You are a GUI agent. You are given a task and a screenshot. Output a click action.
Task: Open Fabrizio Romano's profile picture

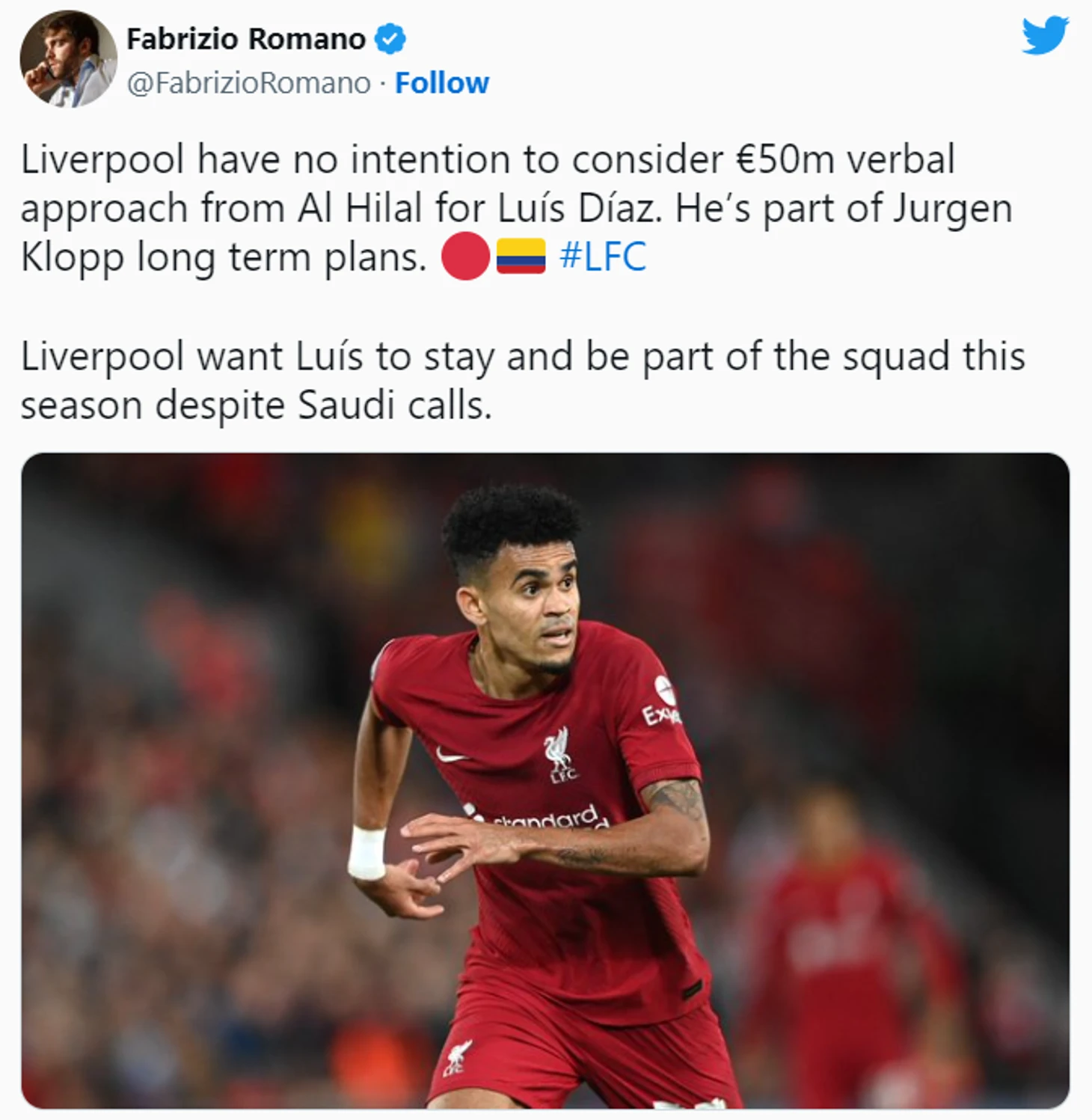pyautogui.click(x=68, y=58)
